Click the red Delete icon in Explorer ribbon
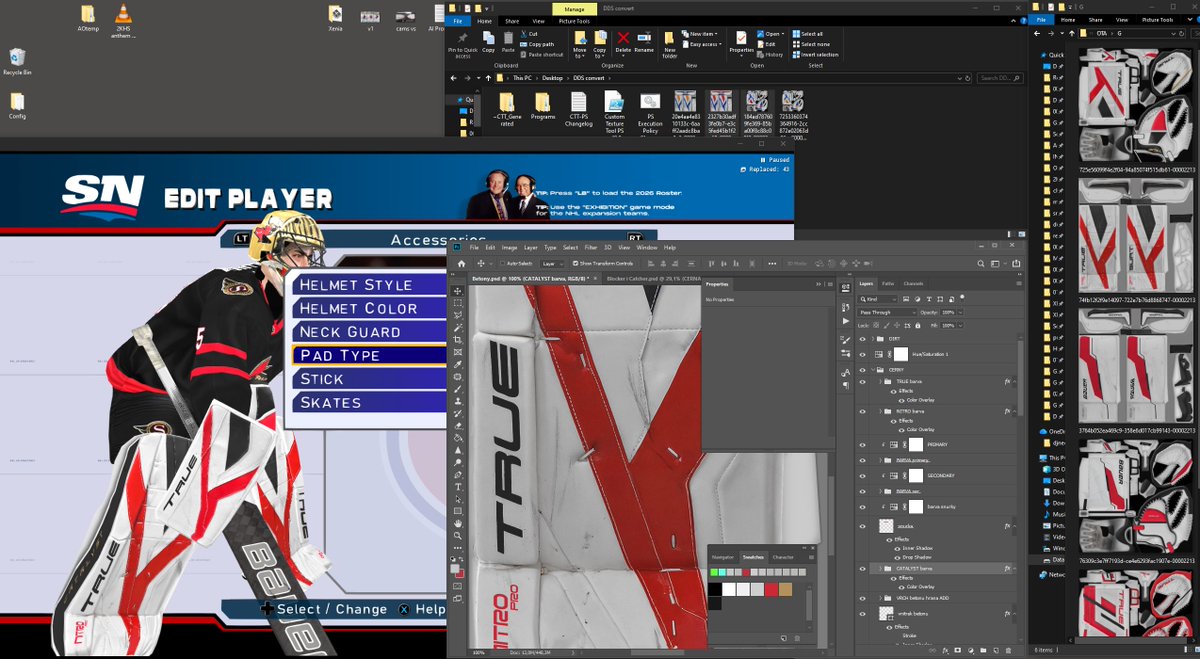 tap(624, 38)
